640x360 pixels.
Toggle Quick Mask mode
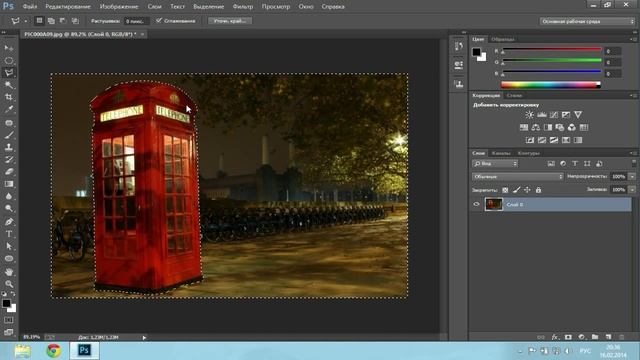pyautogui.click(x=9, y=320)
